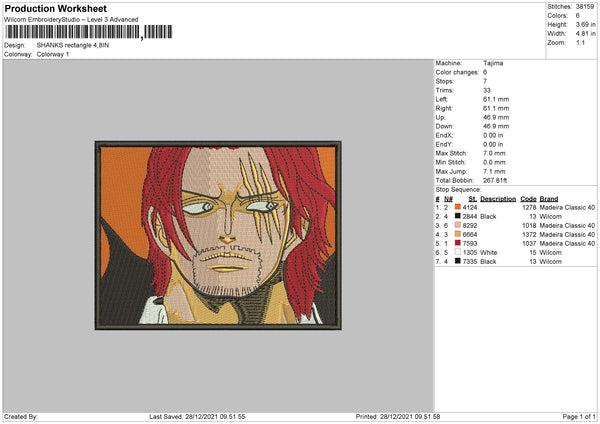Click the black swatch for thread 7335
600x424 pixels.
point(458,261)
